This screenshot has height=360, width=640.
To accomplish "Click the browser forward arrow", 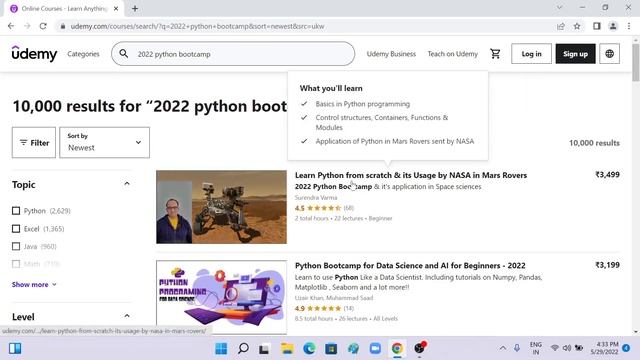I will point(27,26).
